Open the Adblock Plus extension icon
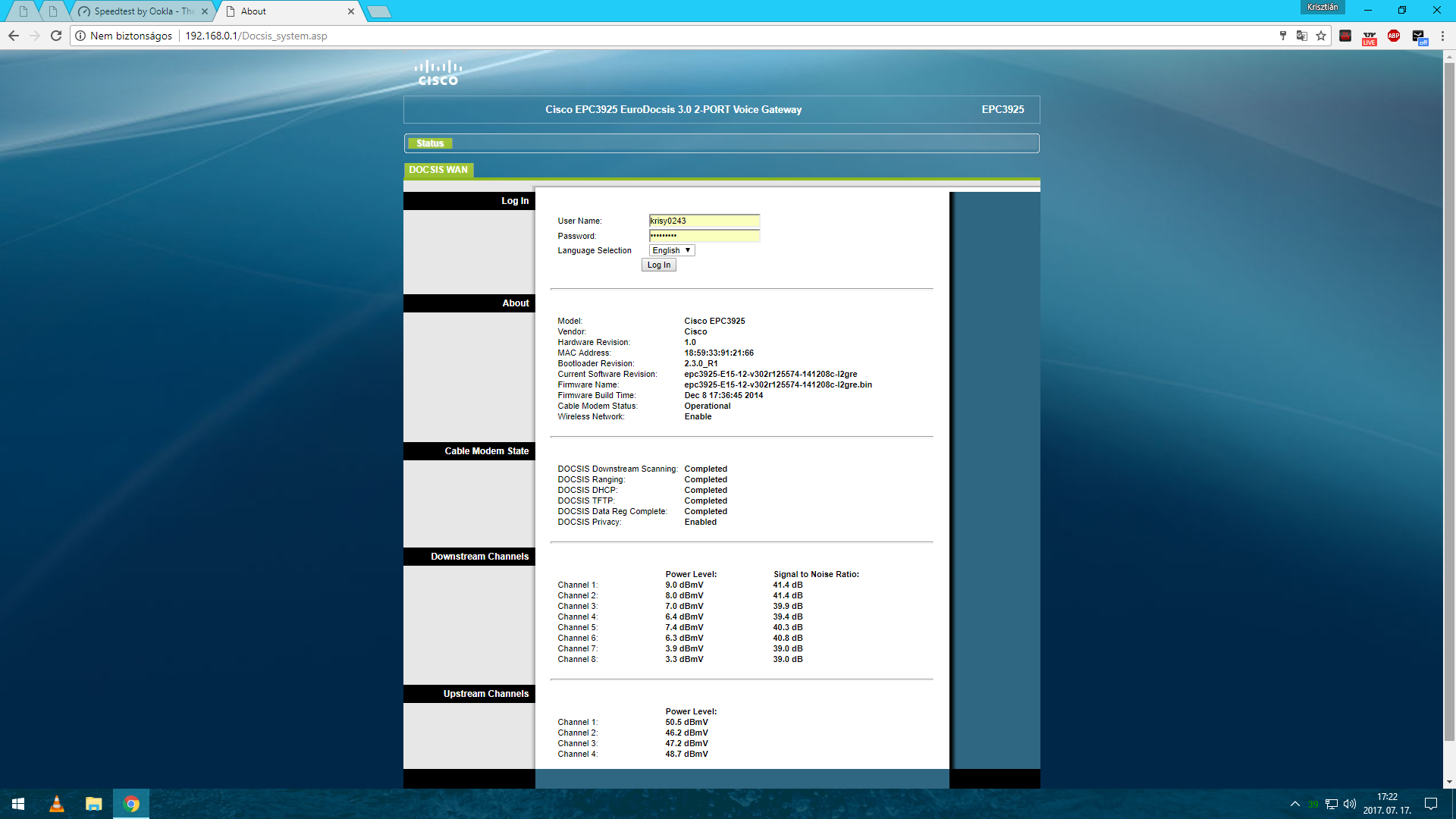This screenshot has width=1456, height=819. click(x=1394, y=36)
